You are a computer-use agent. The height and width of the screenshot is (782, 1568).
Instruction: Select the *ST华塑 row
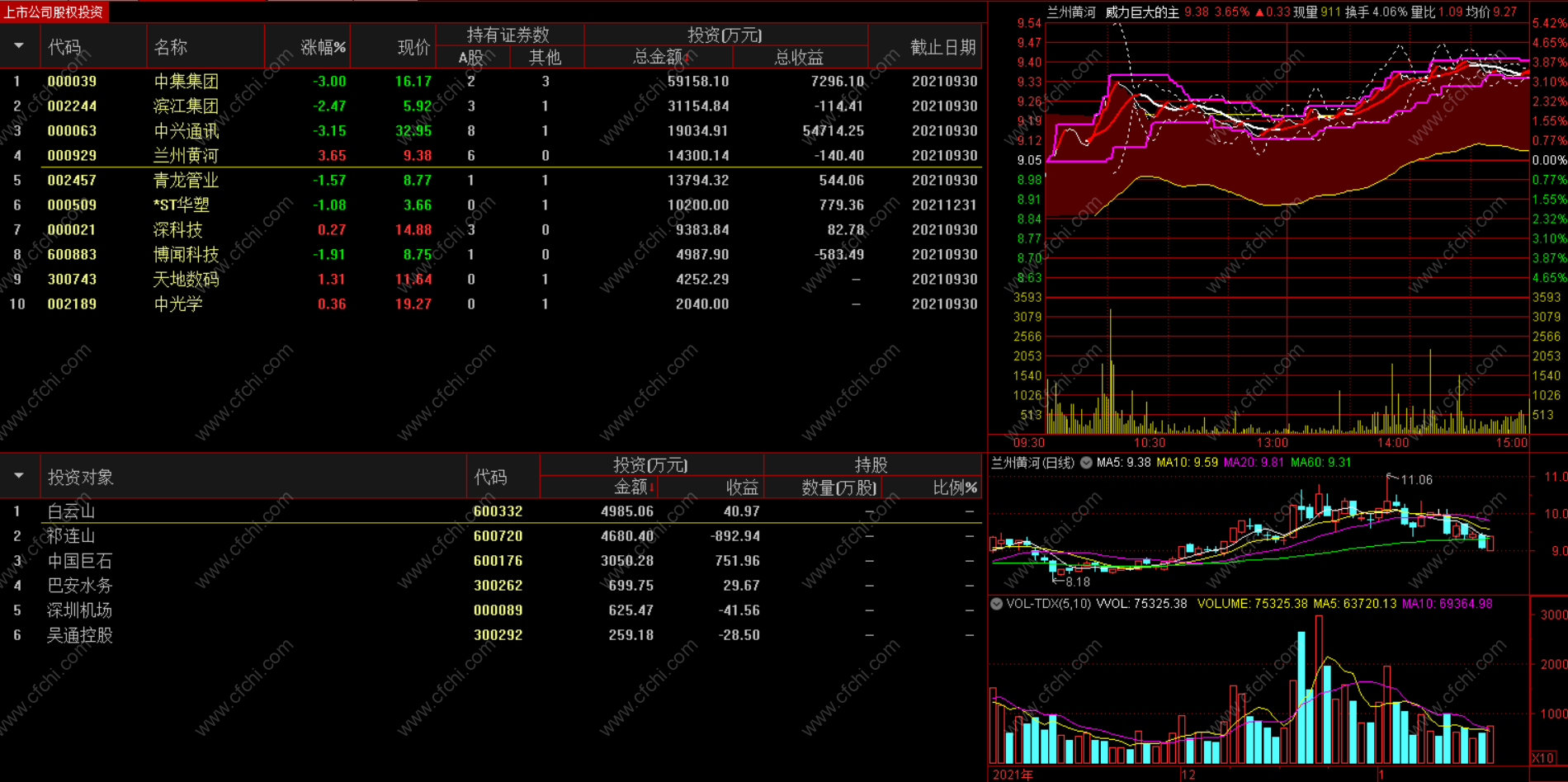[x=493, y=205]
